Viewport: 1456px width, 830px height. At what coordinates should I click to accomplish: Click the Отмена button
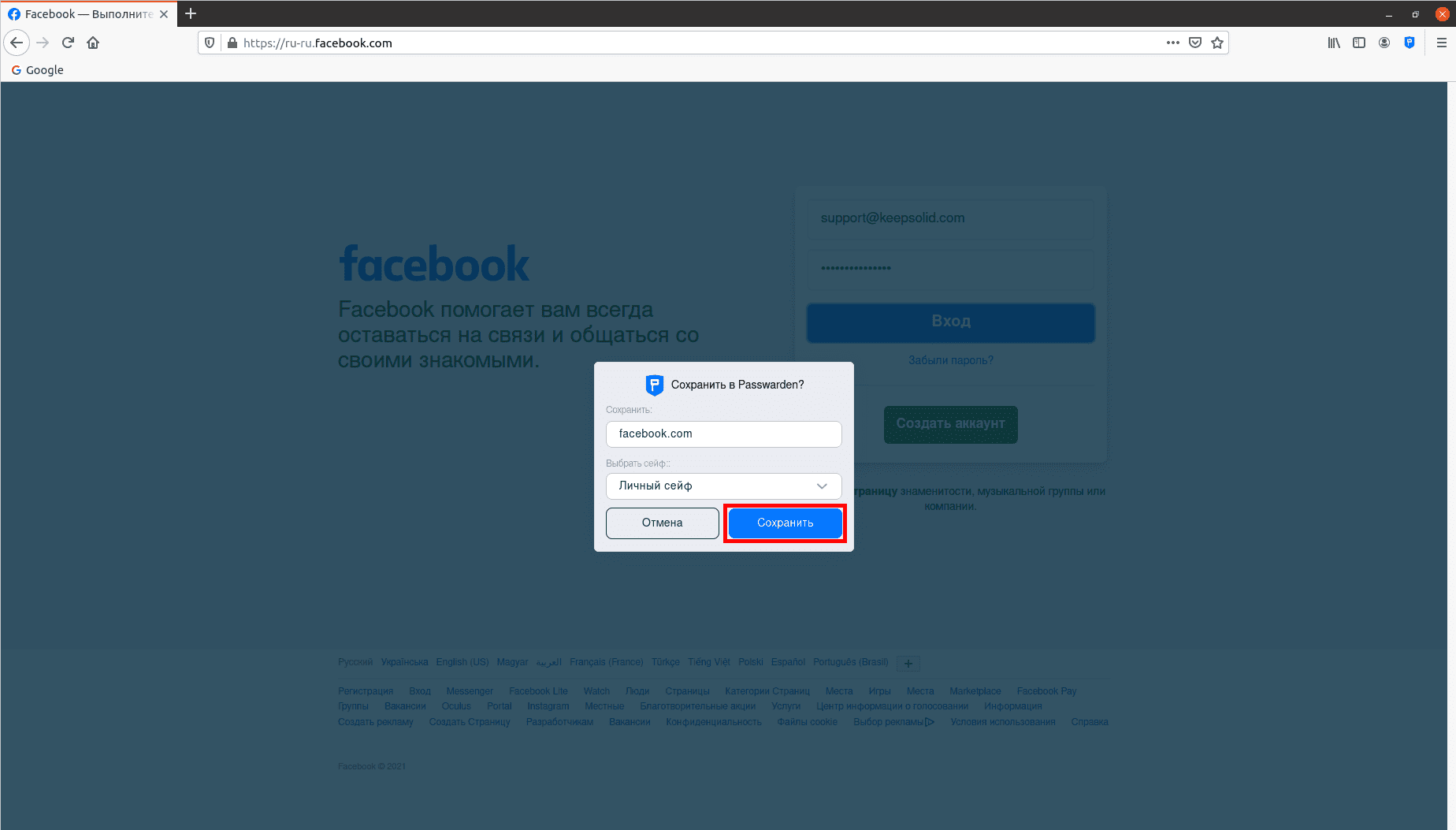point(663,523)
